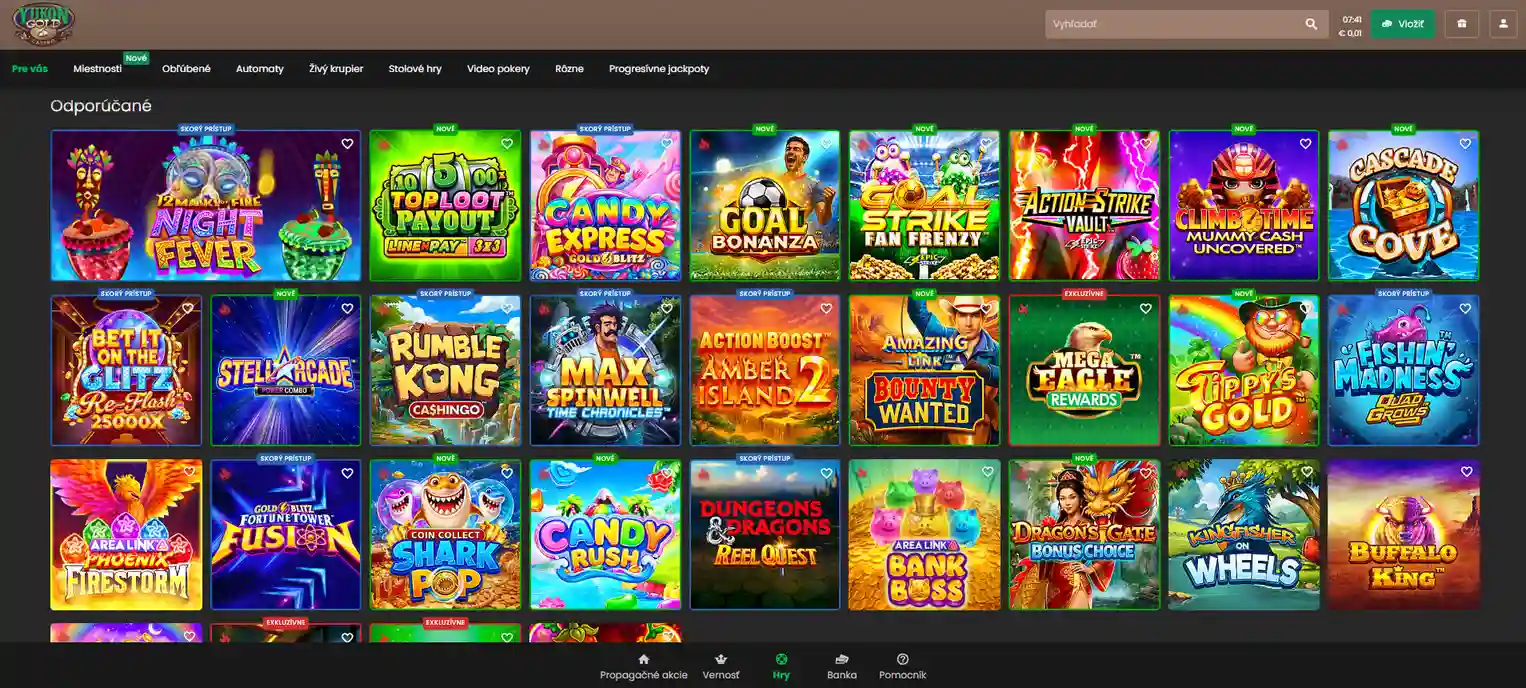Toggle heart on Shark Pop
Image resolution: width=1526 pixels, height=688 pixels.
point(507,472)
